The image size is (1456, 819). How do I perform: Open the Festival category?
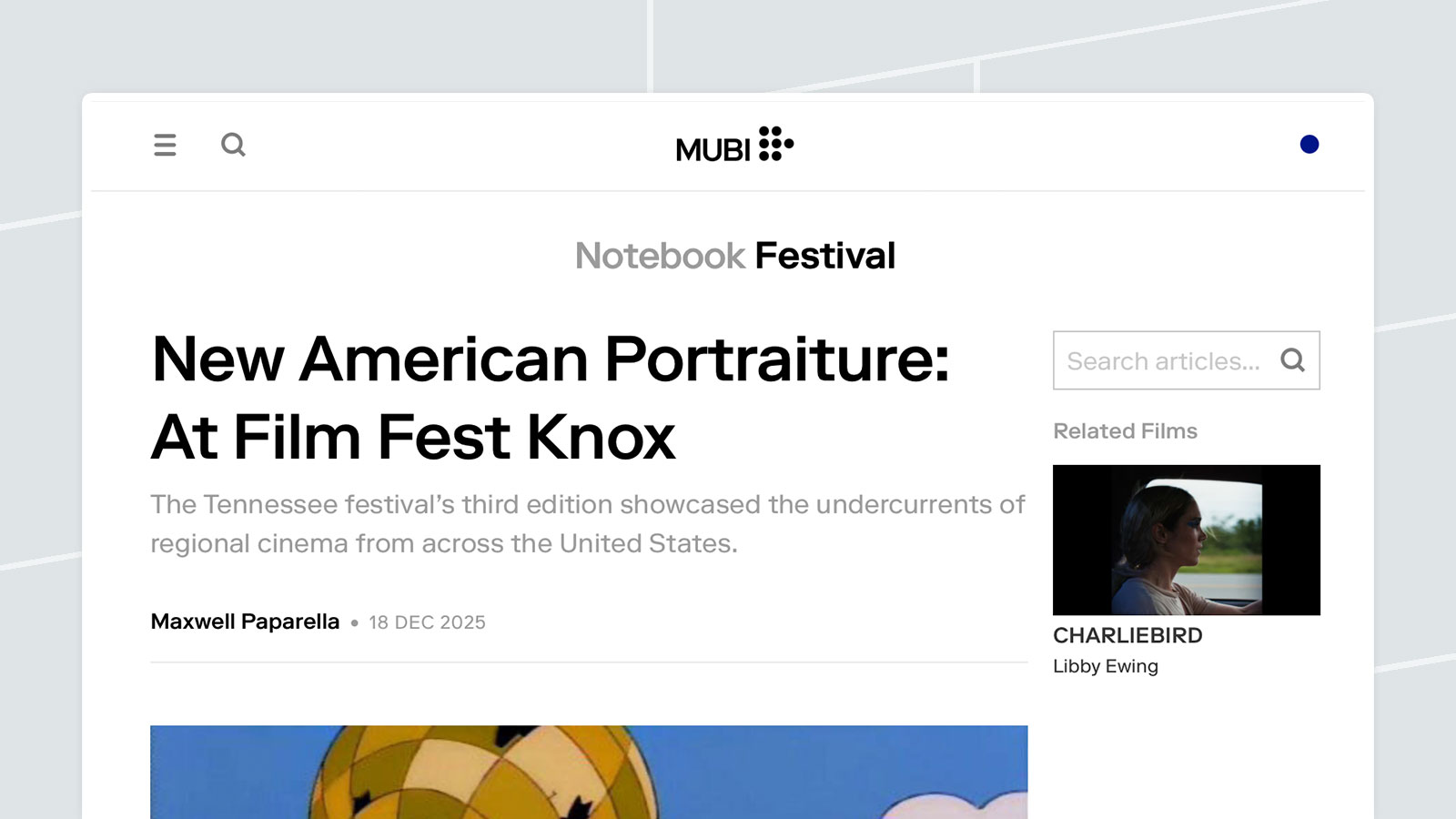pyautogui.click(x=824, y=257)
